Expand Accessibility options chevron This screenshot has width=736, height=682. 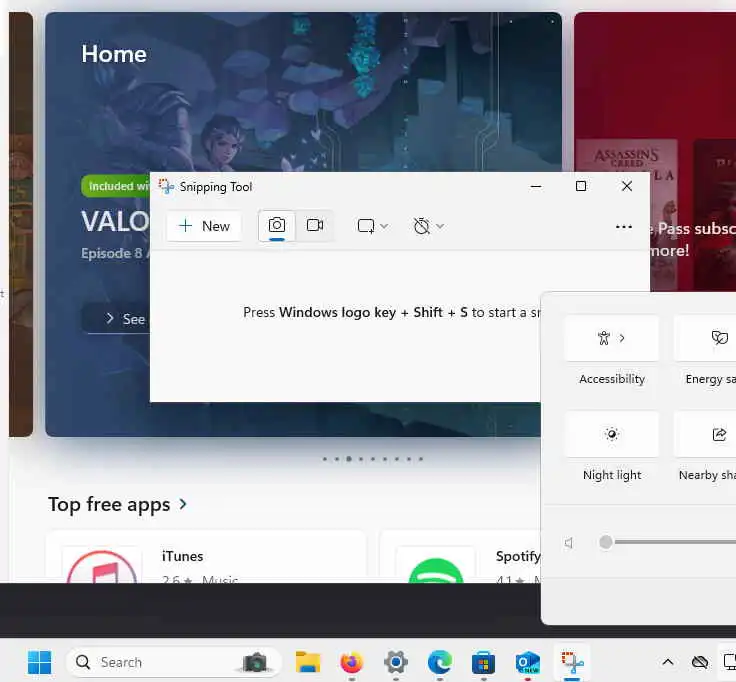tap(622, 338)
